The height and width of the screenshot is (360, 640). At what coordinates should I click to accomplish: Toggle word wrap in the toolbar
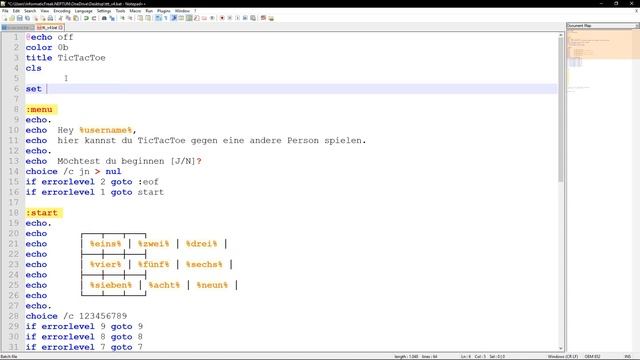158,18
